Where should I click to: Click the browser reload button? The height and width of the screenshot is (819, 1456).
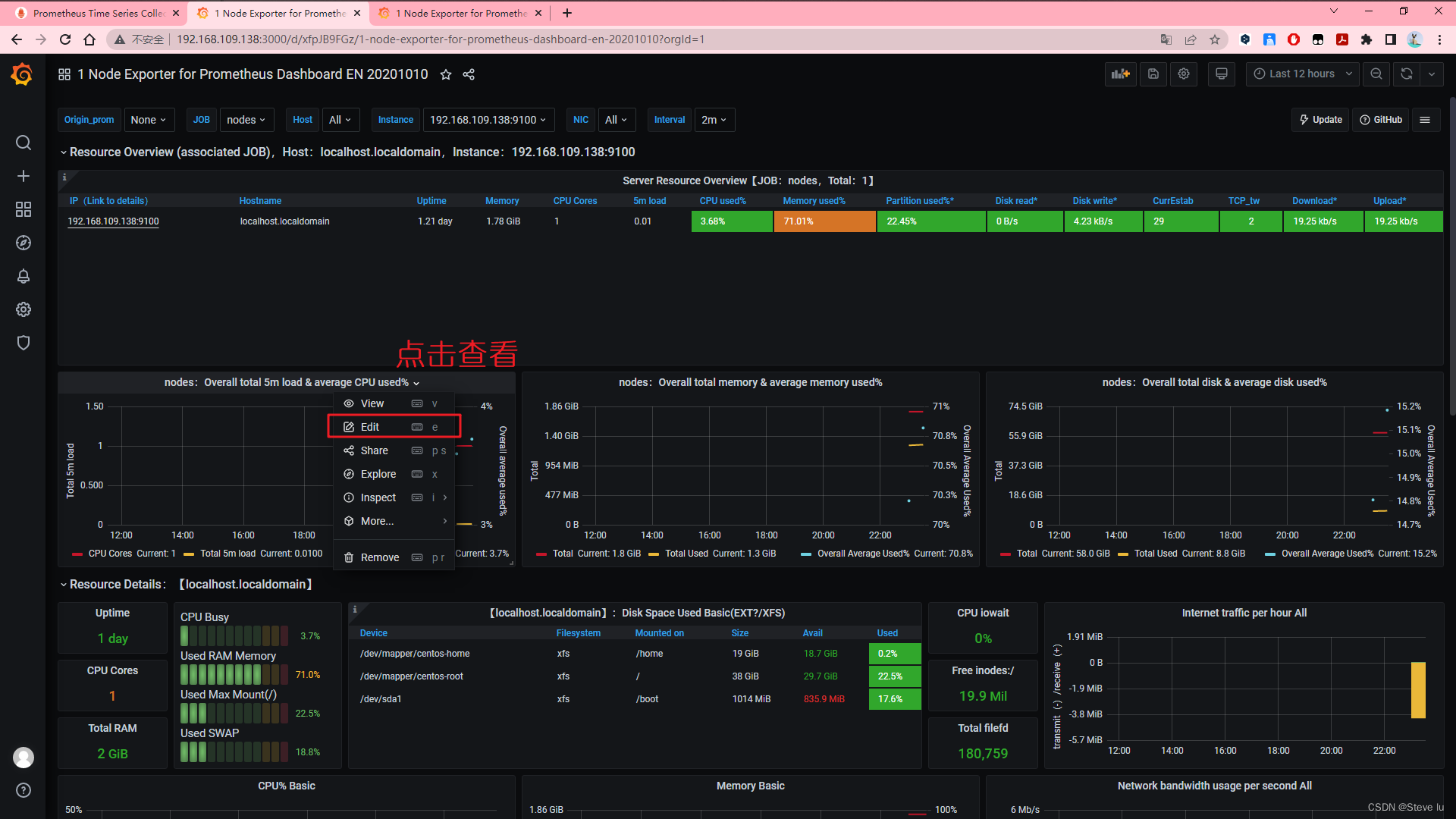[x=65, y=39]
